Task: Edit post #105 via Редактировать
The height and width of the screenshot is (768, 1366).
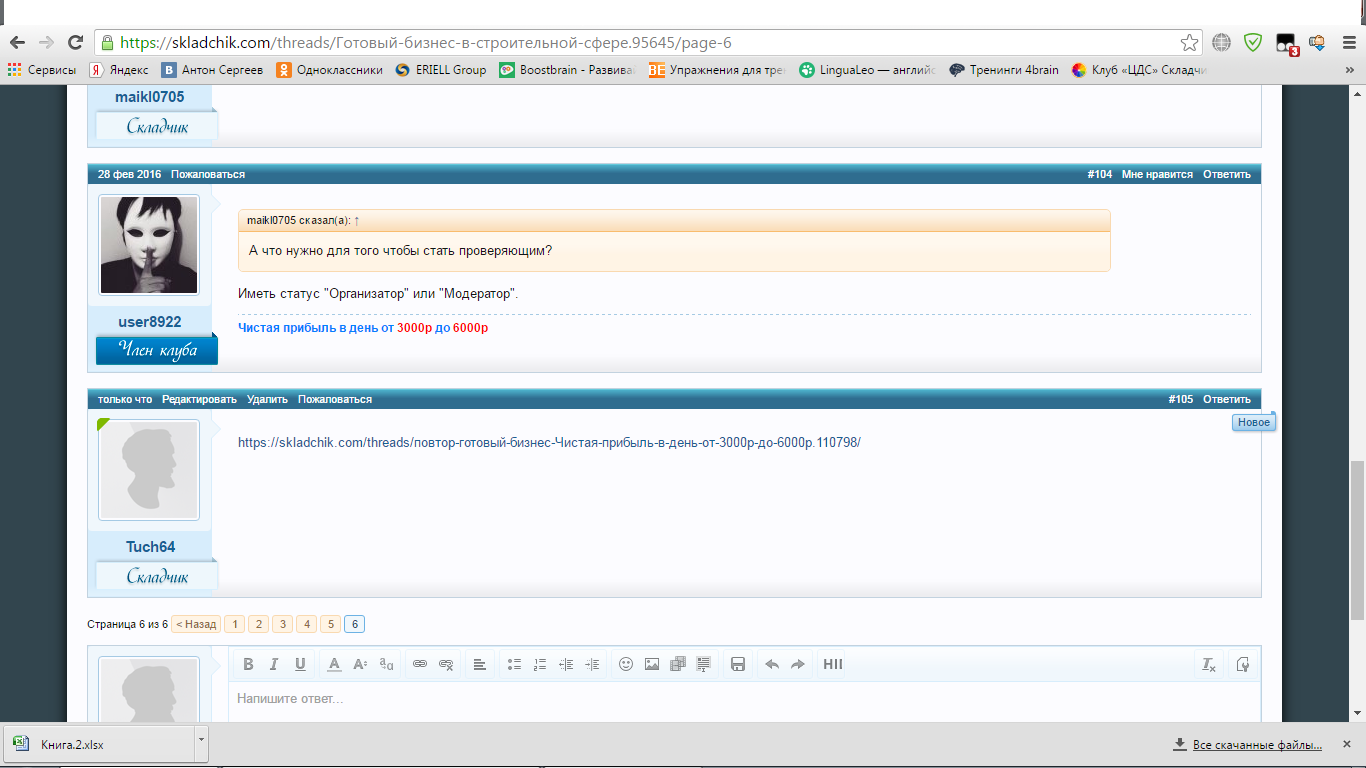Action: tap(200, 399)
